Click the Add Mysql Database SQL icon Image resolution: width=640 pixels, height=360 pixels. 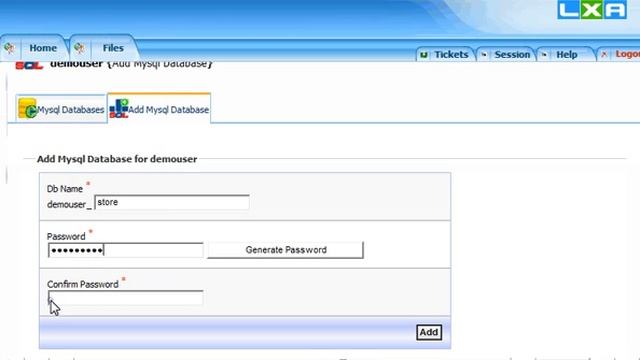[x=119, y=109]
